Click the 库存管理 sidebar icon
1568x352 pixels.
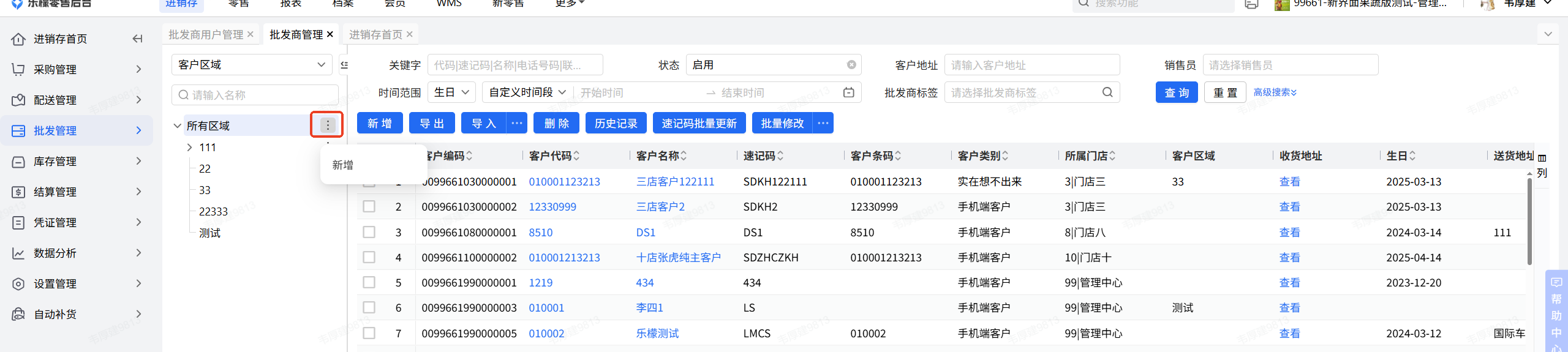coord(18,161)
